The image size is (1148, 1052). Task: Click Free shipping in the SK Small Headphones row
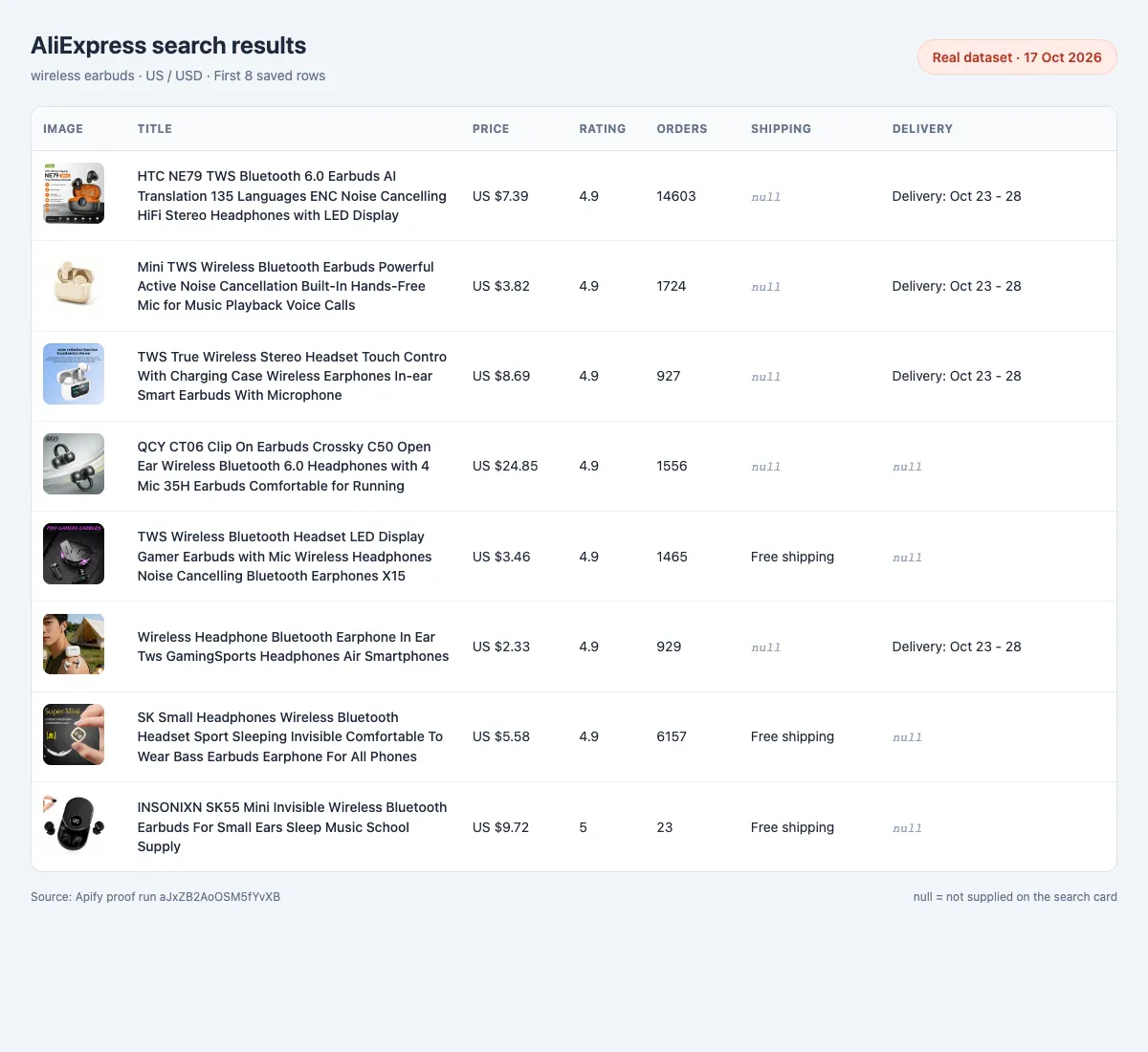792,736
